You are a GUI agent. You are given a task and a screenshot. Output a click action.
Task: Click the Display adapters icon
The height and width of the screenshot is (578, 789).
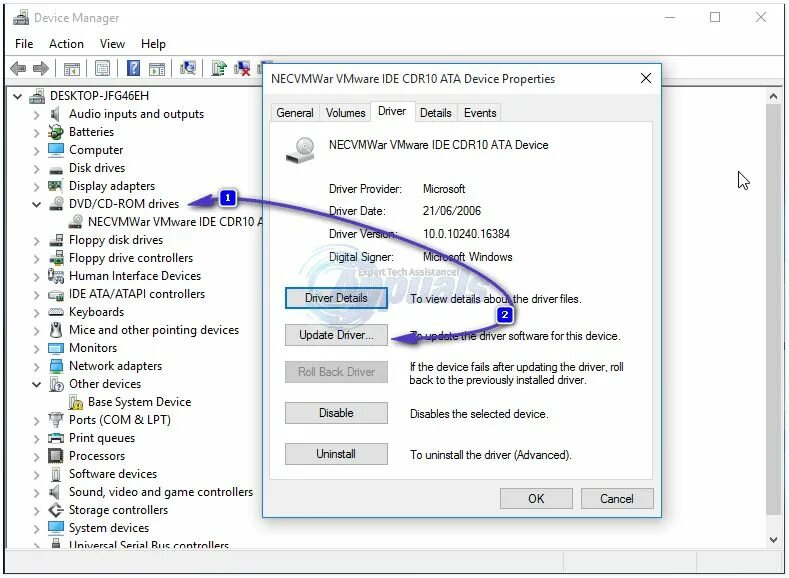(55, 186)
